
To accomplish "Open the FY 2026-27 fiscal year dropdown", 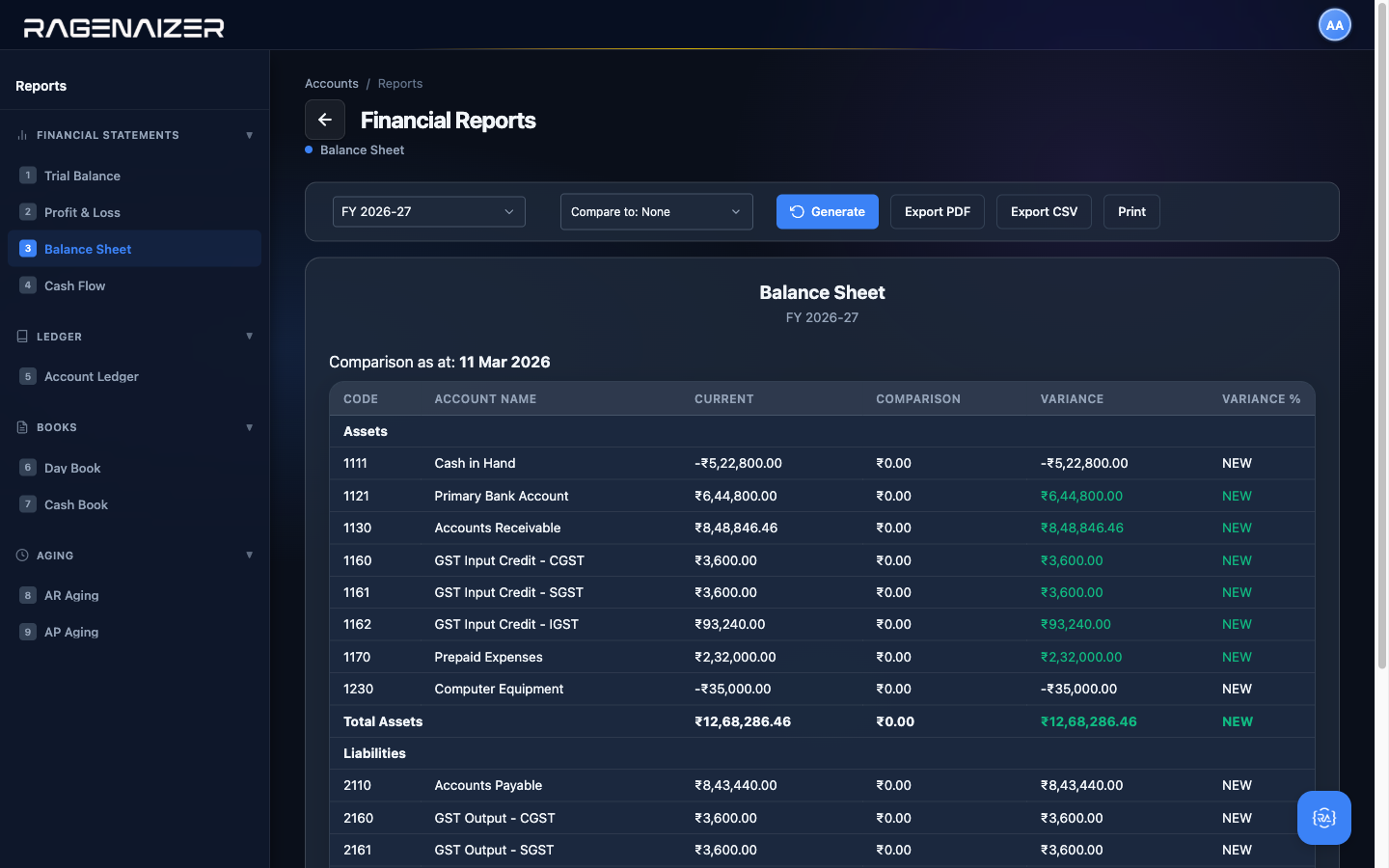I will pos(429,212).
